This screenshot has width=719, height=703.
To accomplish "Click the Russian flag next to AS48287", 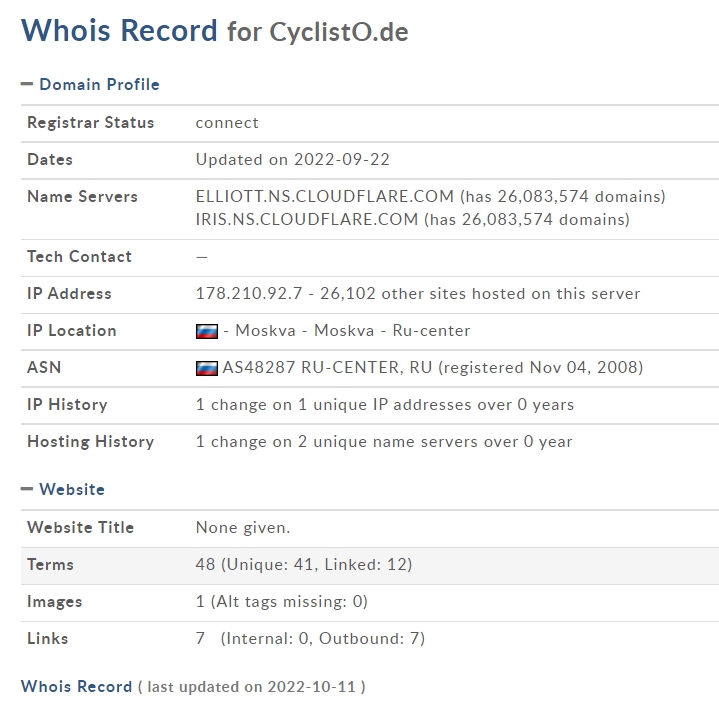I will (207, 368).
